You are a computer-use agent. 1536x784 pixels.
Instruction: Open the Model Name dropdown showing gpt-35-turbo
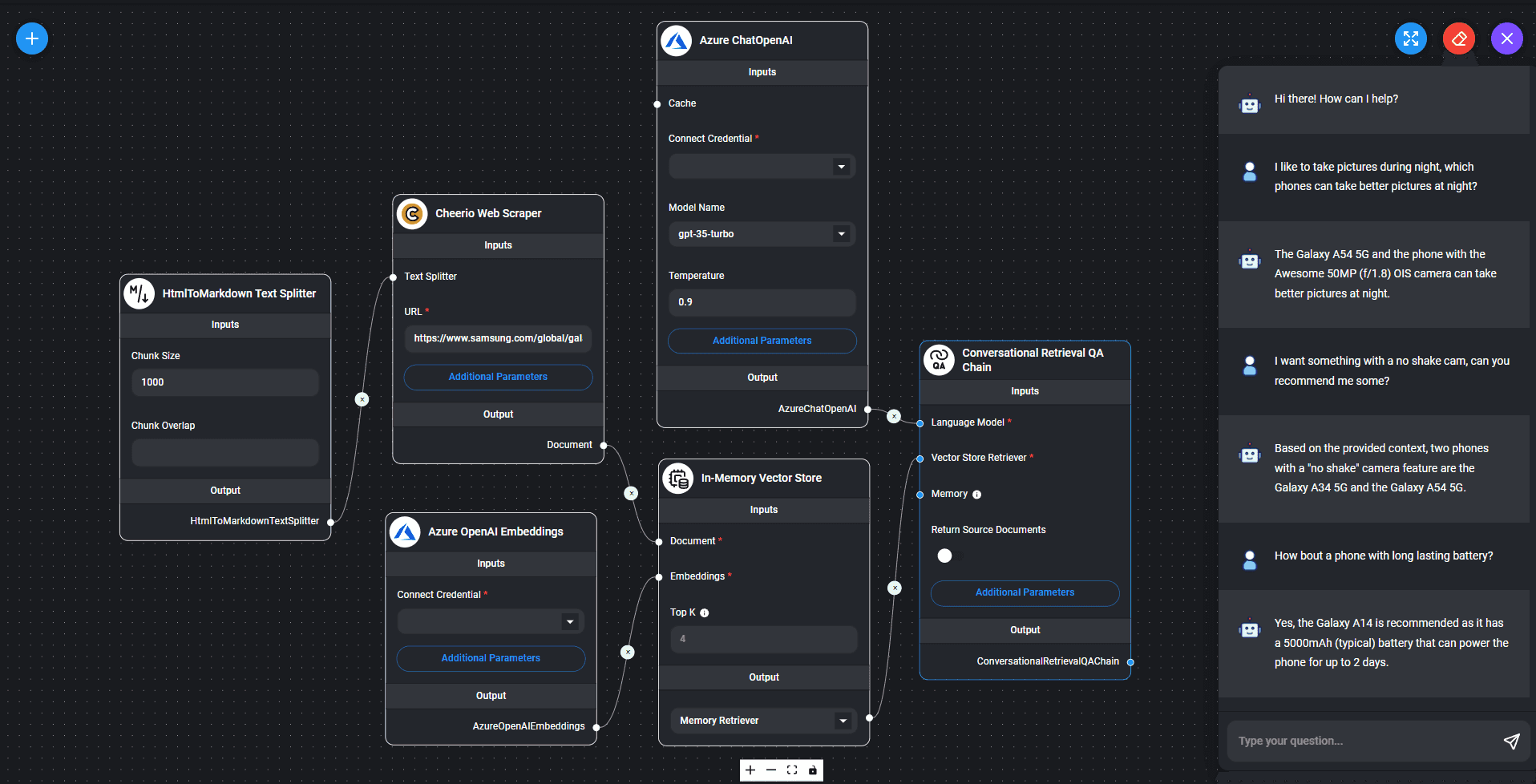pos(762,234)
